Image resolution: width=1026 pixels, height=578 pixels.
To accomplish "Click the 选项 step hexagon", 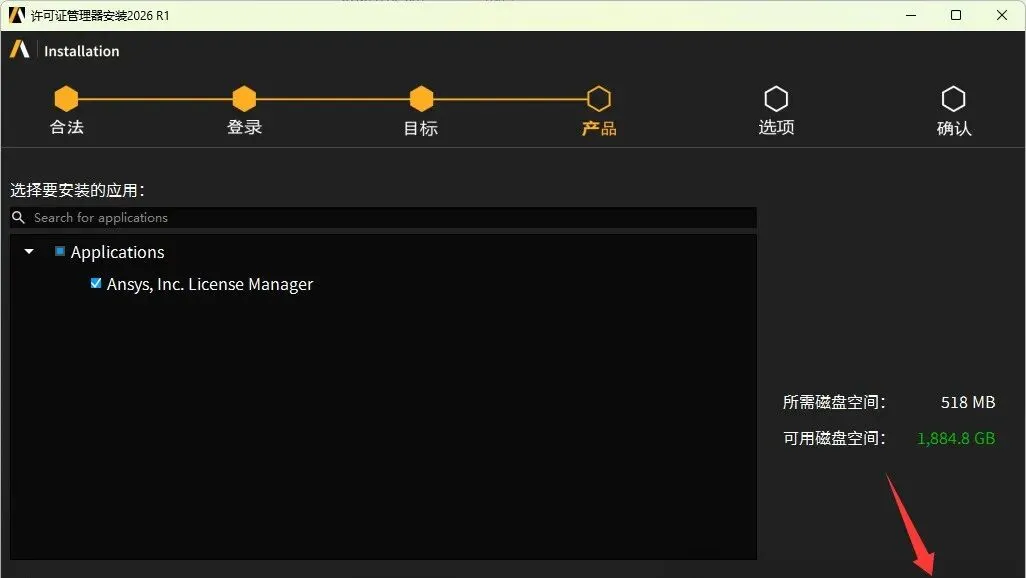I will 776,99.
